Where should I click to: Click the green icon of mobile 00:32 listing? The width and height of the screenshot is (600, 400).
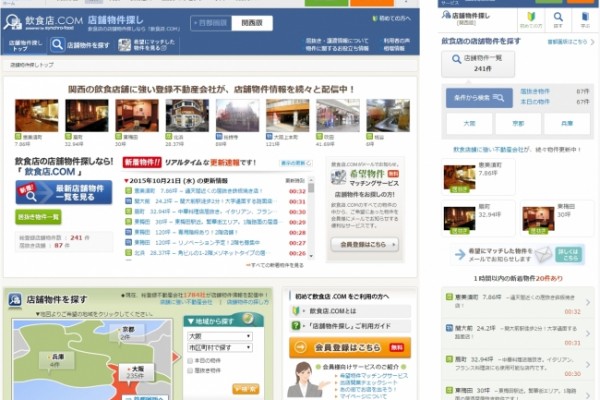449,297
